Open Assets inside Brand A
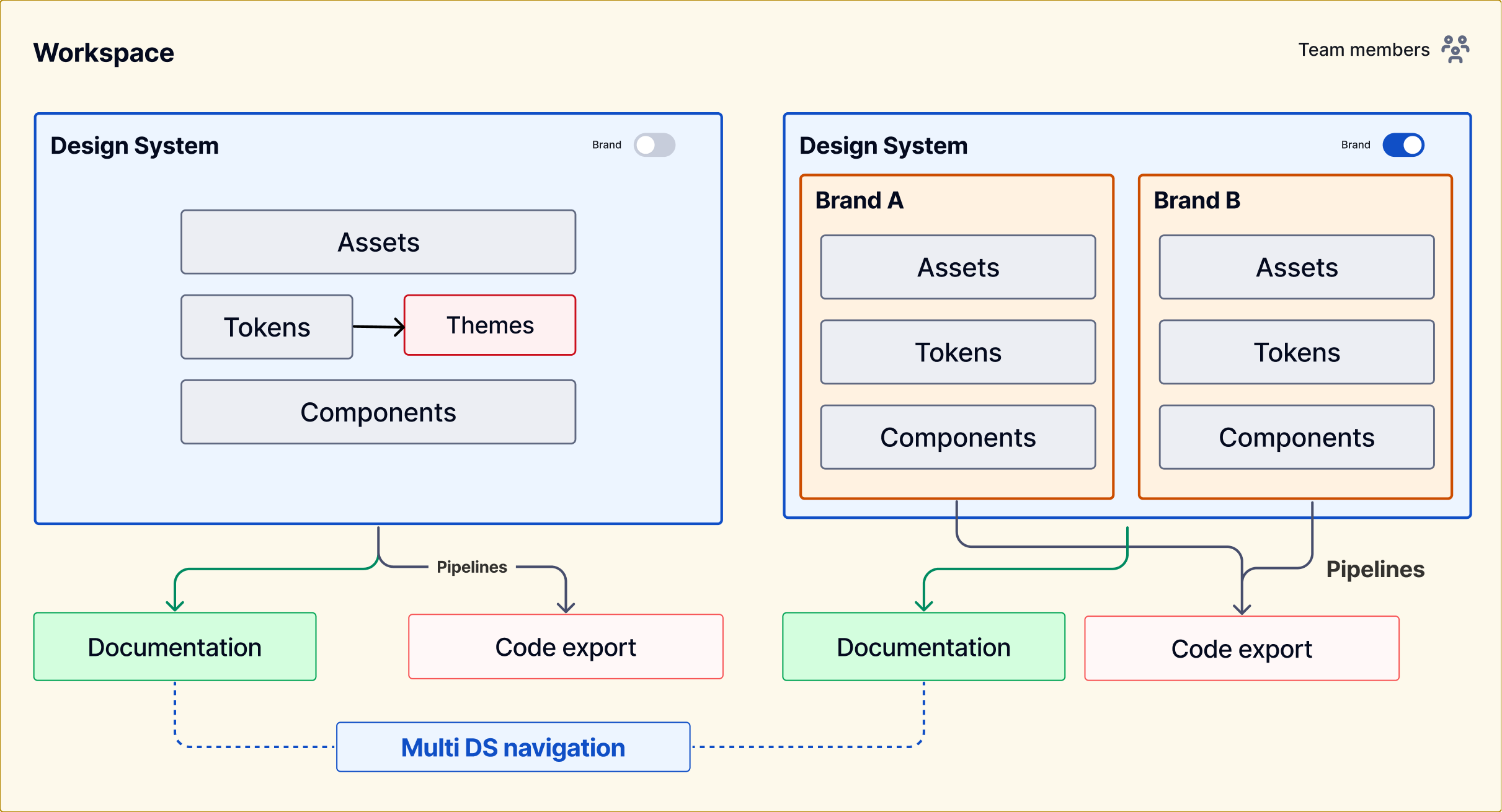This screenshot has width=1502, height=812. (958, 268)
